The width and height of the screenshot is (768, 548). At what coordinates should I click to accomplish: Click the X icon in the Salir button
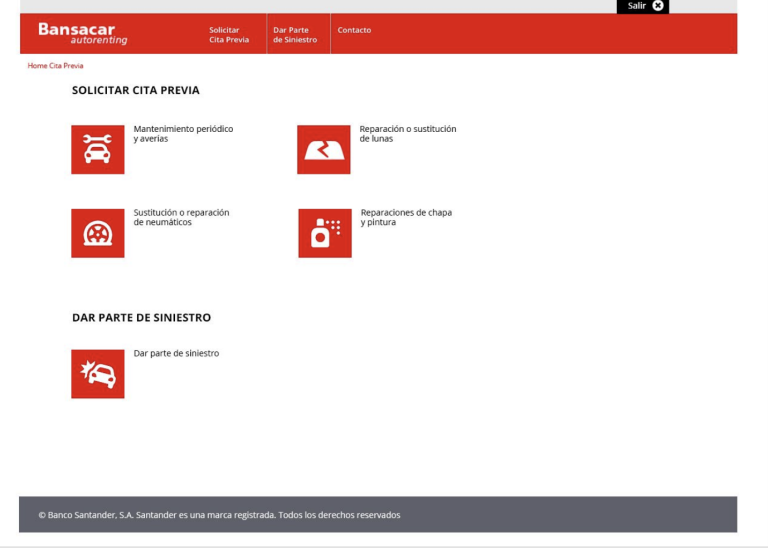point(658,6)
